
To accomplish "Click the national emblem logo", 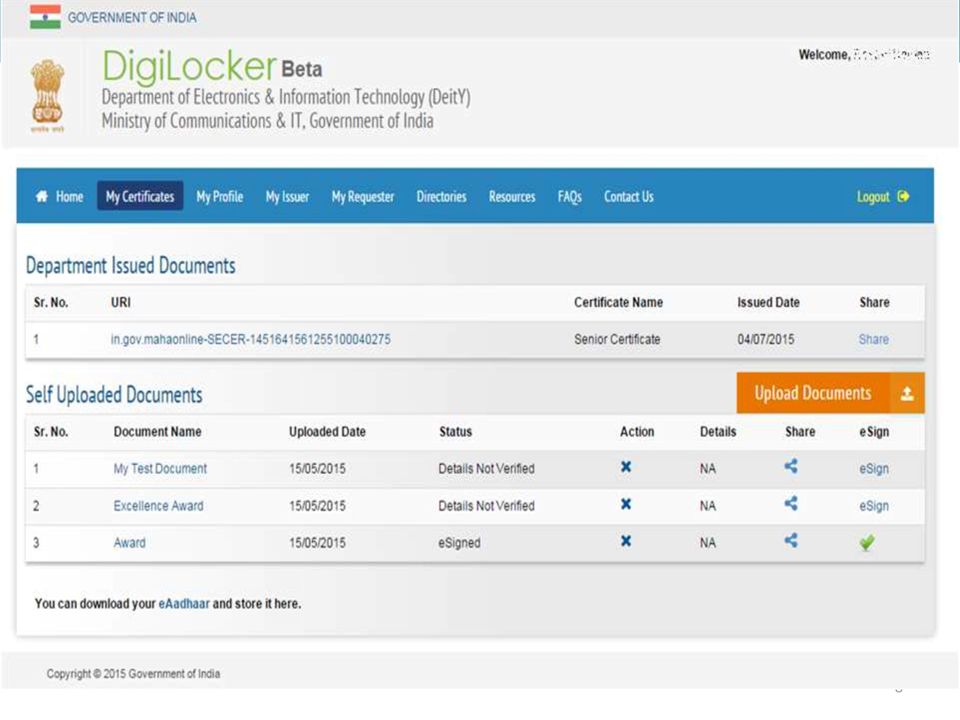I will point(48,95).
